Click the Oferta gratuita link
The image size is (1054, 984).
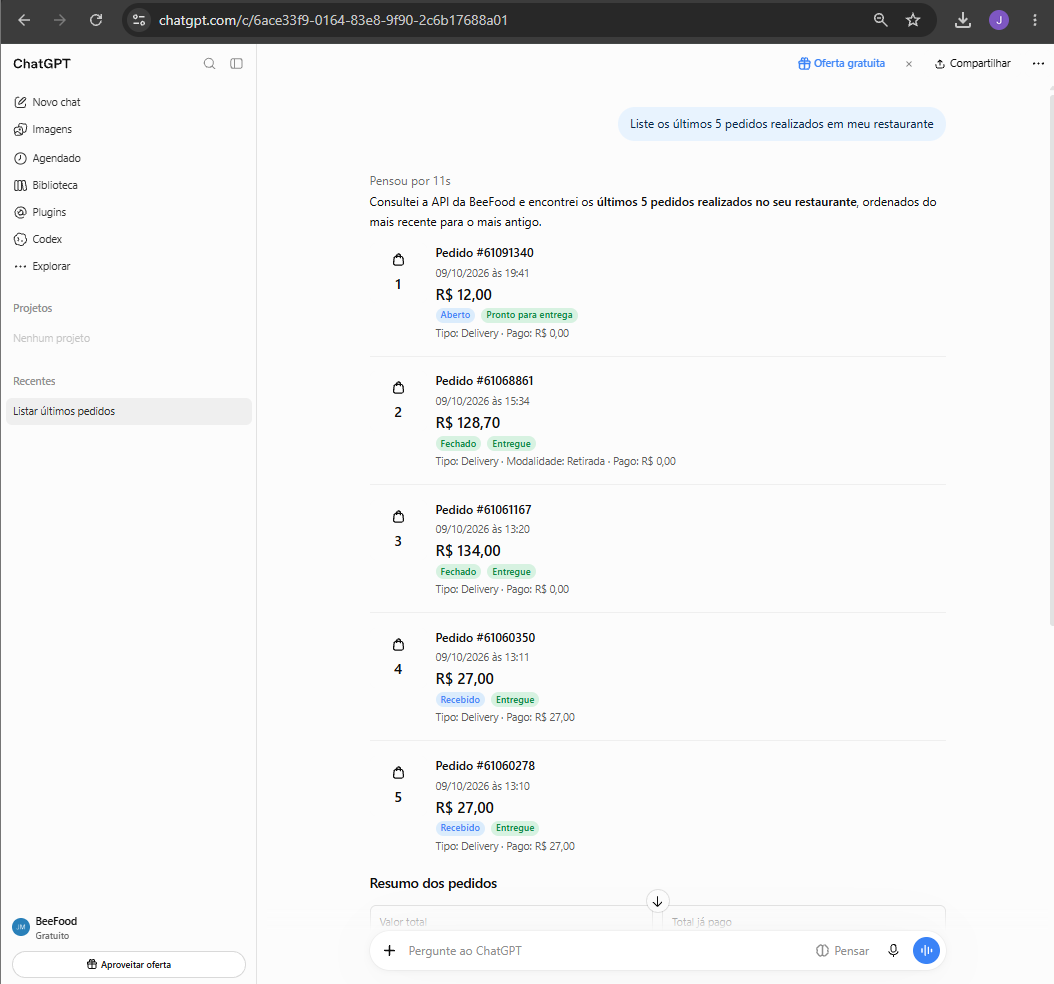(842, 63)
